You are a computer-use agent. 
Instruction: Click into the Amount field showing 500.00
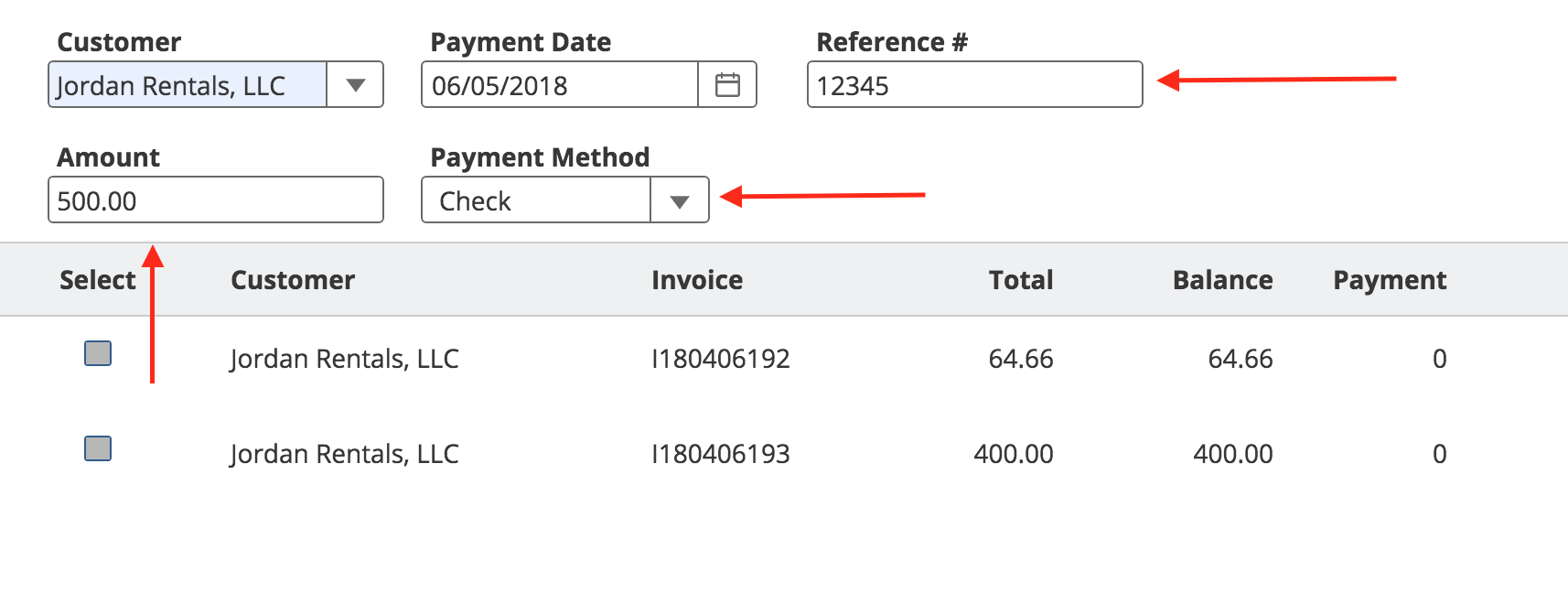coord(215,200)
